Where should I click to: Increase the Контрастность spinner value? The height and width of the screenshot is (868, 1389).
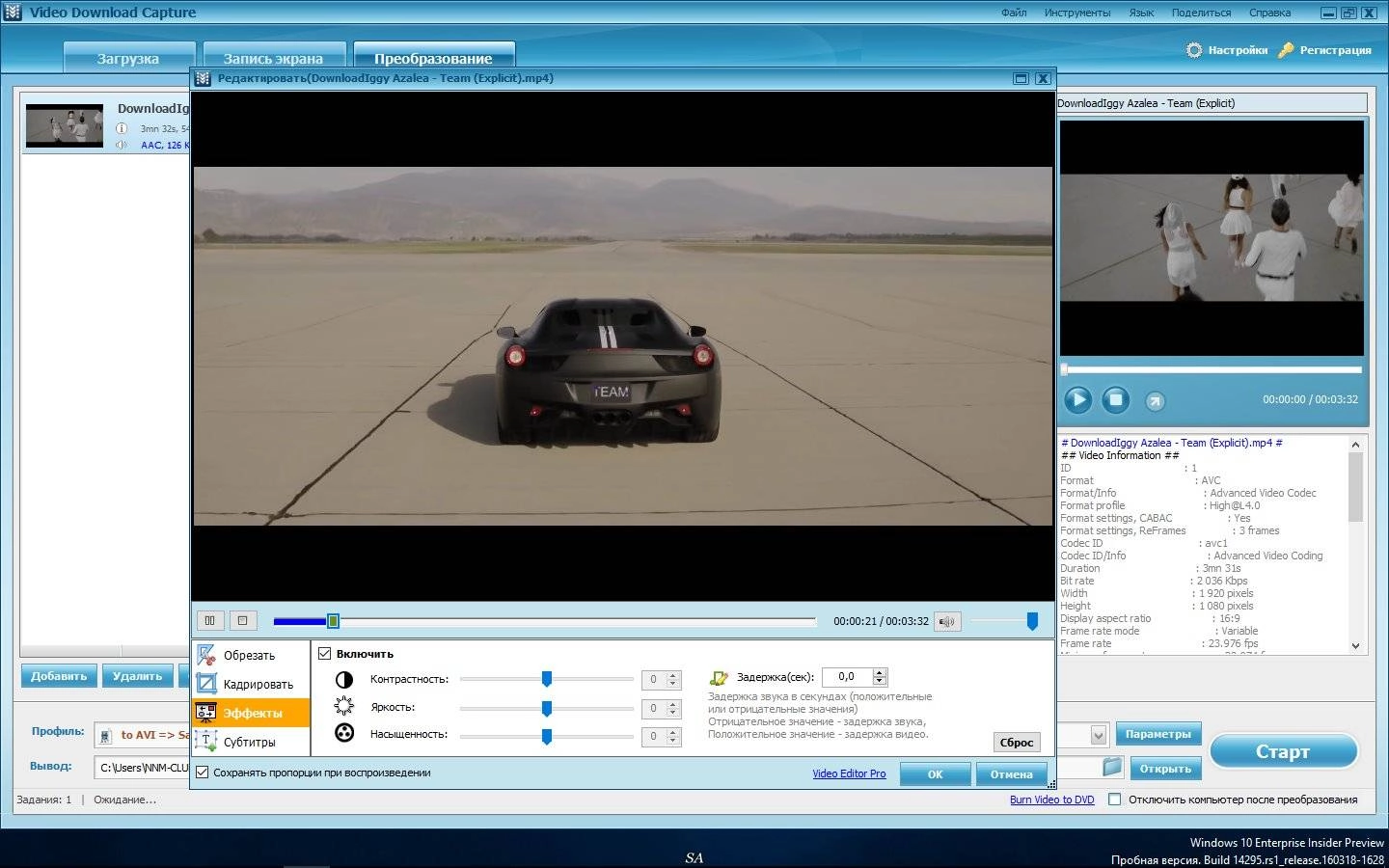point(674,675)
